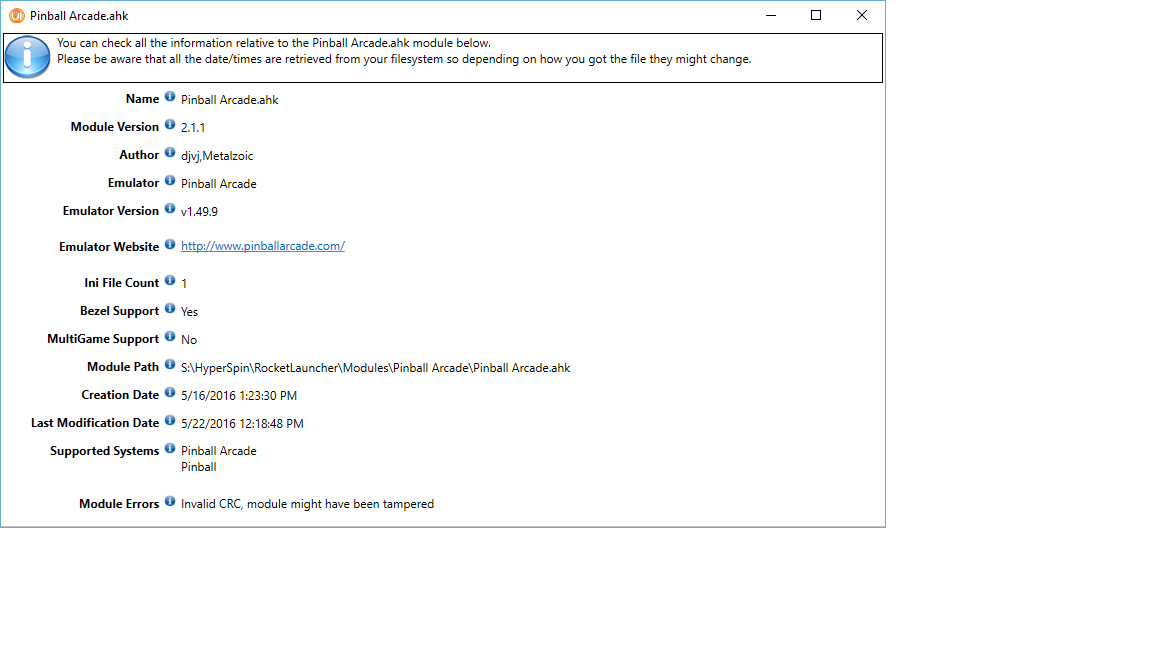Open the pinballarcade.com website link
This screenshot has height=648, width=1152.
click(x=262, y=246)
